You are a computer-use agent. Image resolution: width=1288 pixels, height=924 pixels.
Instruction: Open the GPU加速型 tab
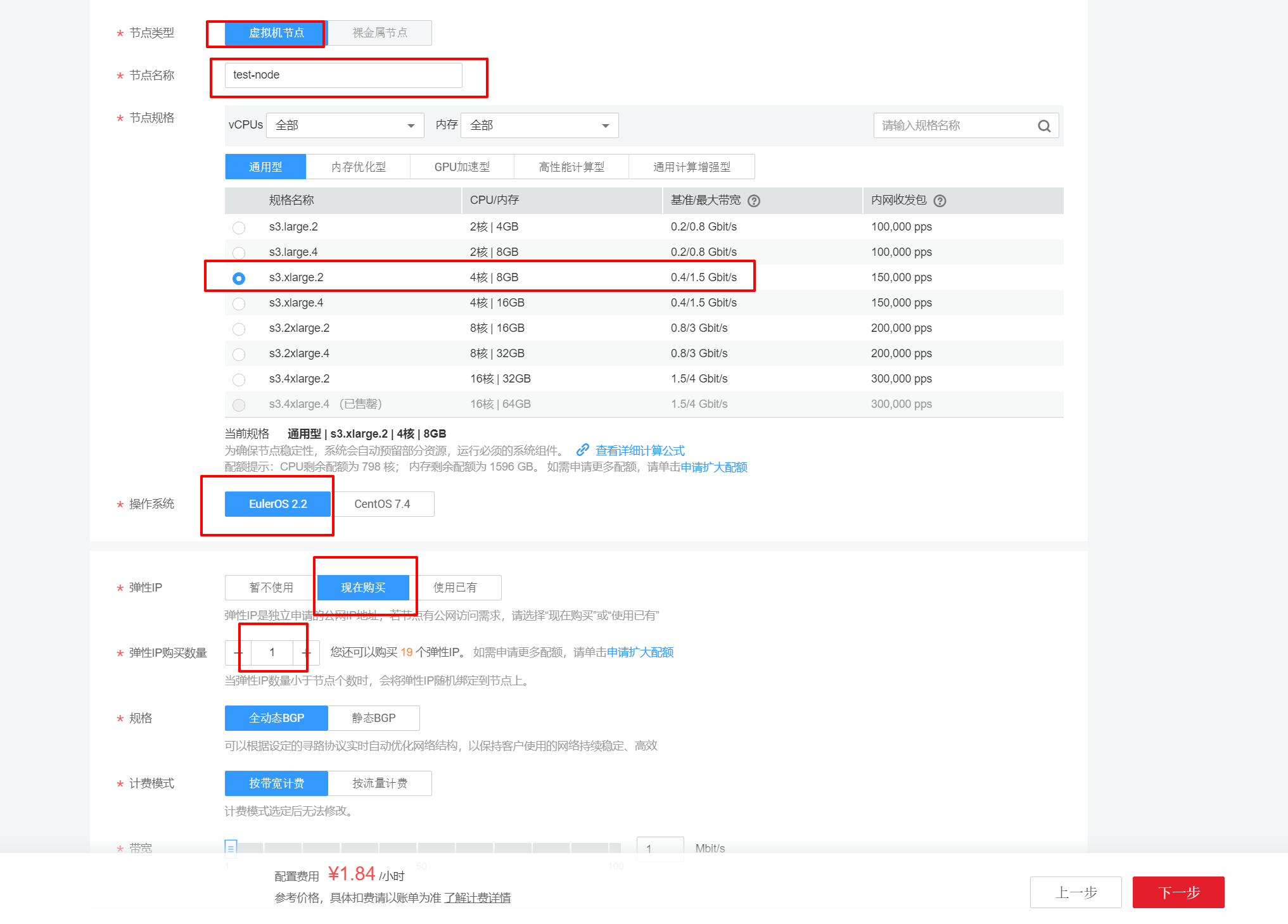(462, 167)
